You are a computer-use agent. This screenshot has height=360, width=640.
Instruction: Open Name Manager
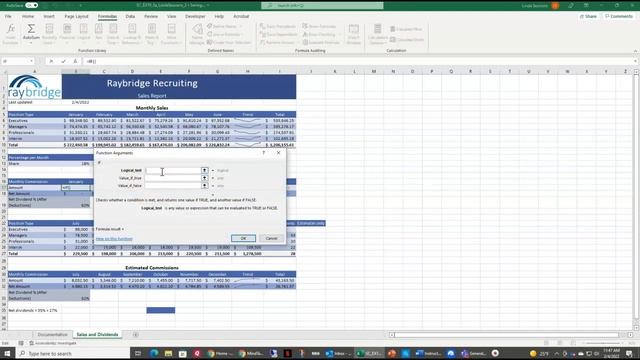pos(197,33)
